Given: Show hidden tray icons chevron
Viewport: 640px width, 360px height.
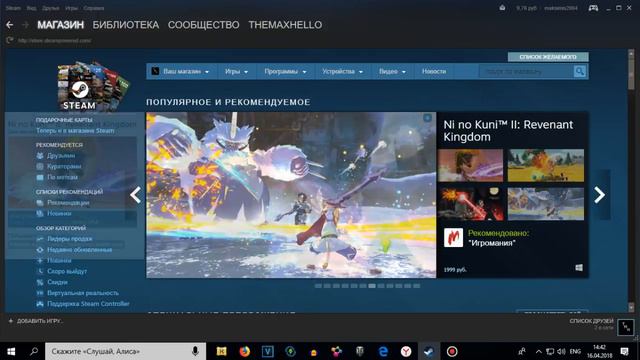Looking at the screenshot, I should (x=539, y=351).
